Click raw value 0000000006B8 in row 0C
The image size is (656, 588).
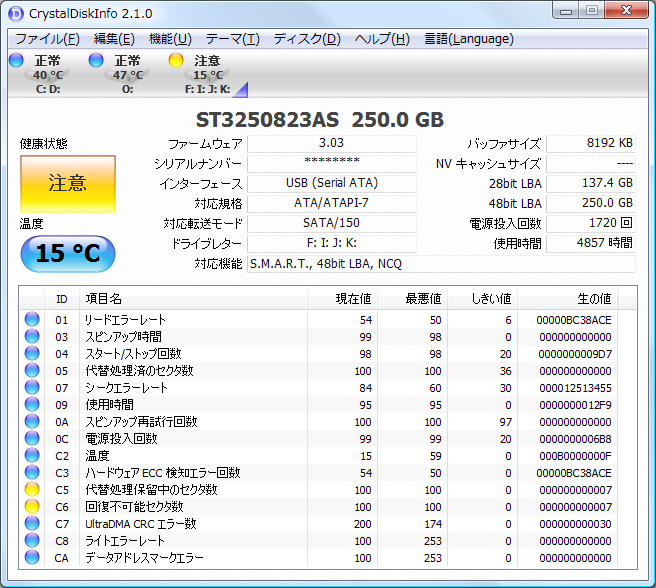(x=575, y=439)
